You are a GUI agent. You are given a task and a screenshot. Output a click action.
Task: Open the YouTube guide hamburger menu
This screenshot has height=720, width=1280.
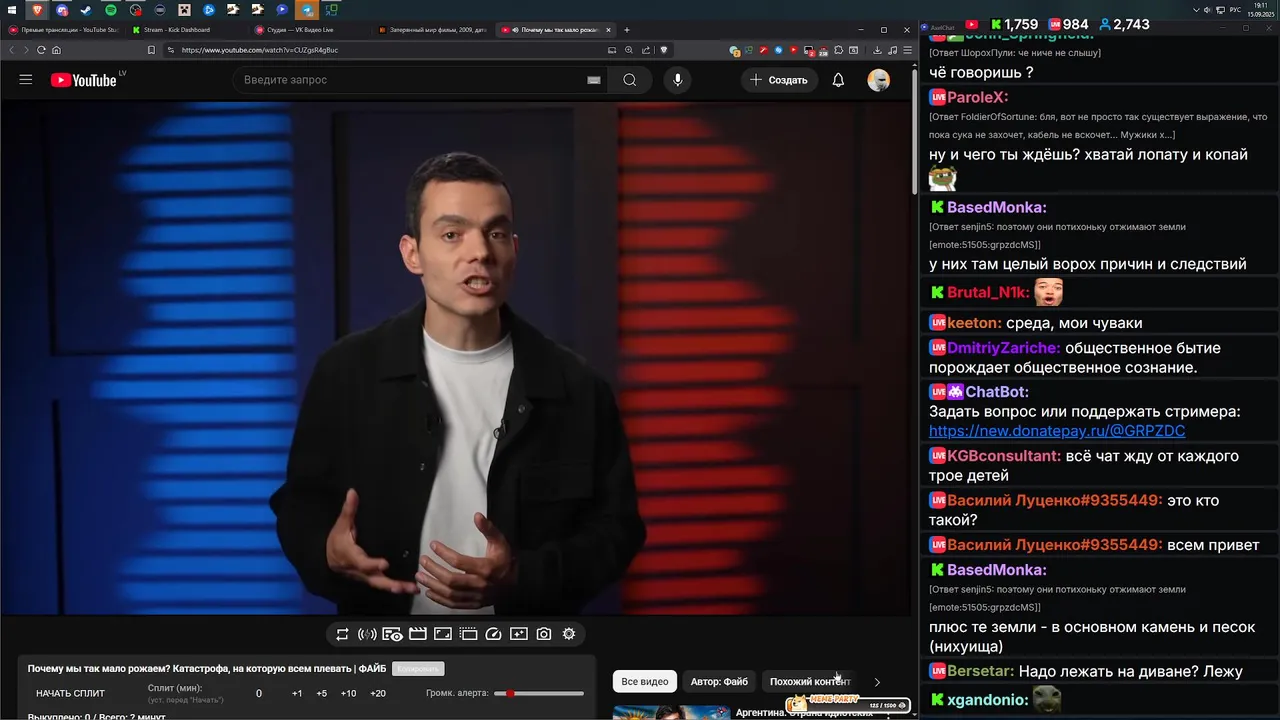point(26,80)
